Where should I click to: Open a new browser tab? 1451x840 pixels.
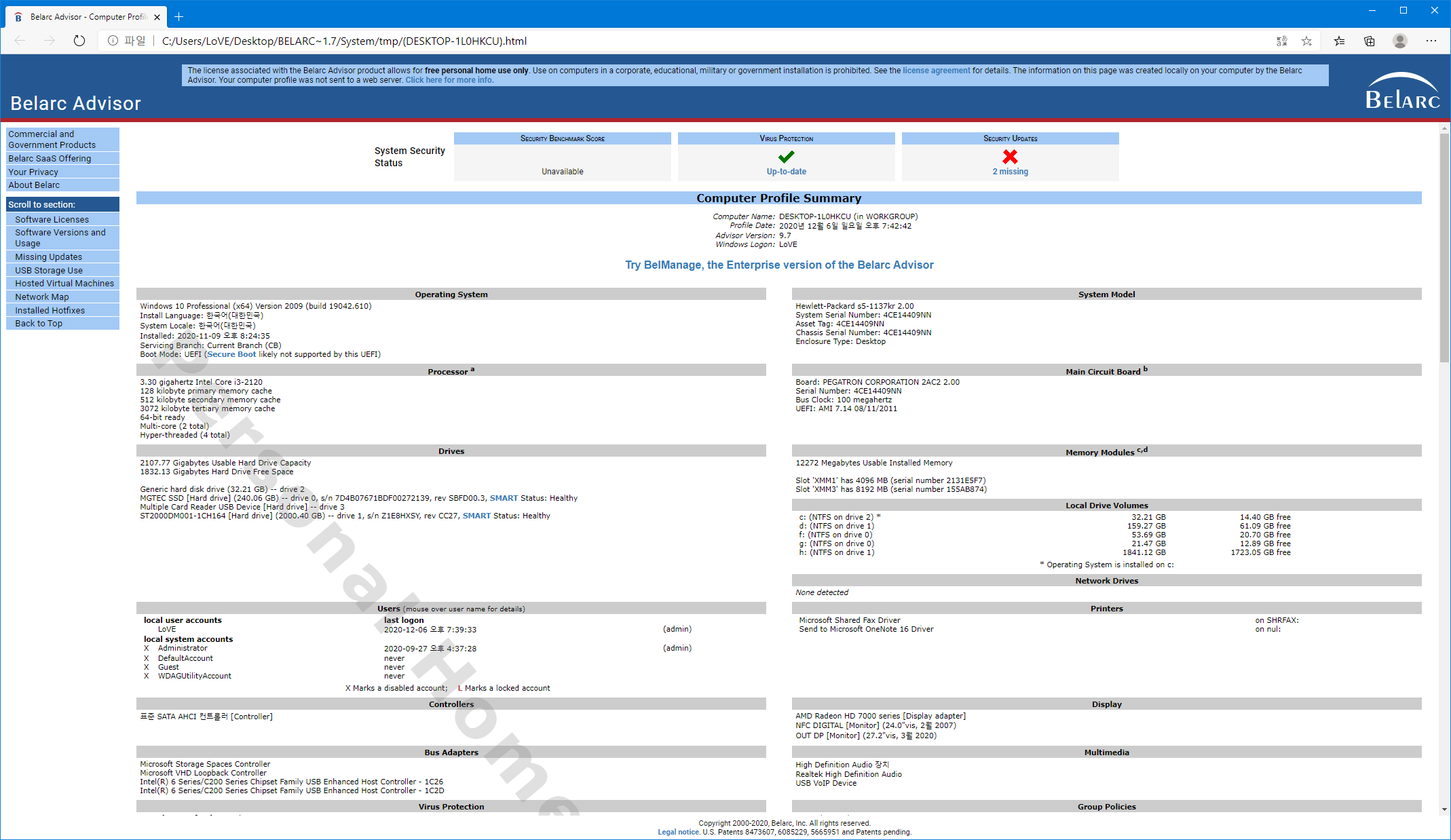point(179,16)
